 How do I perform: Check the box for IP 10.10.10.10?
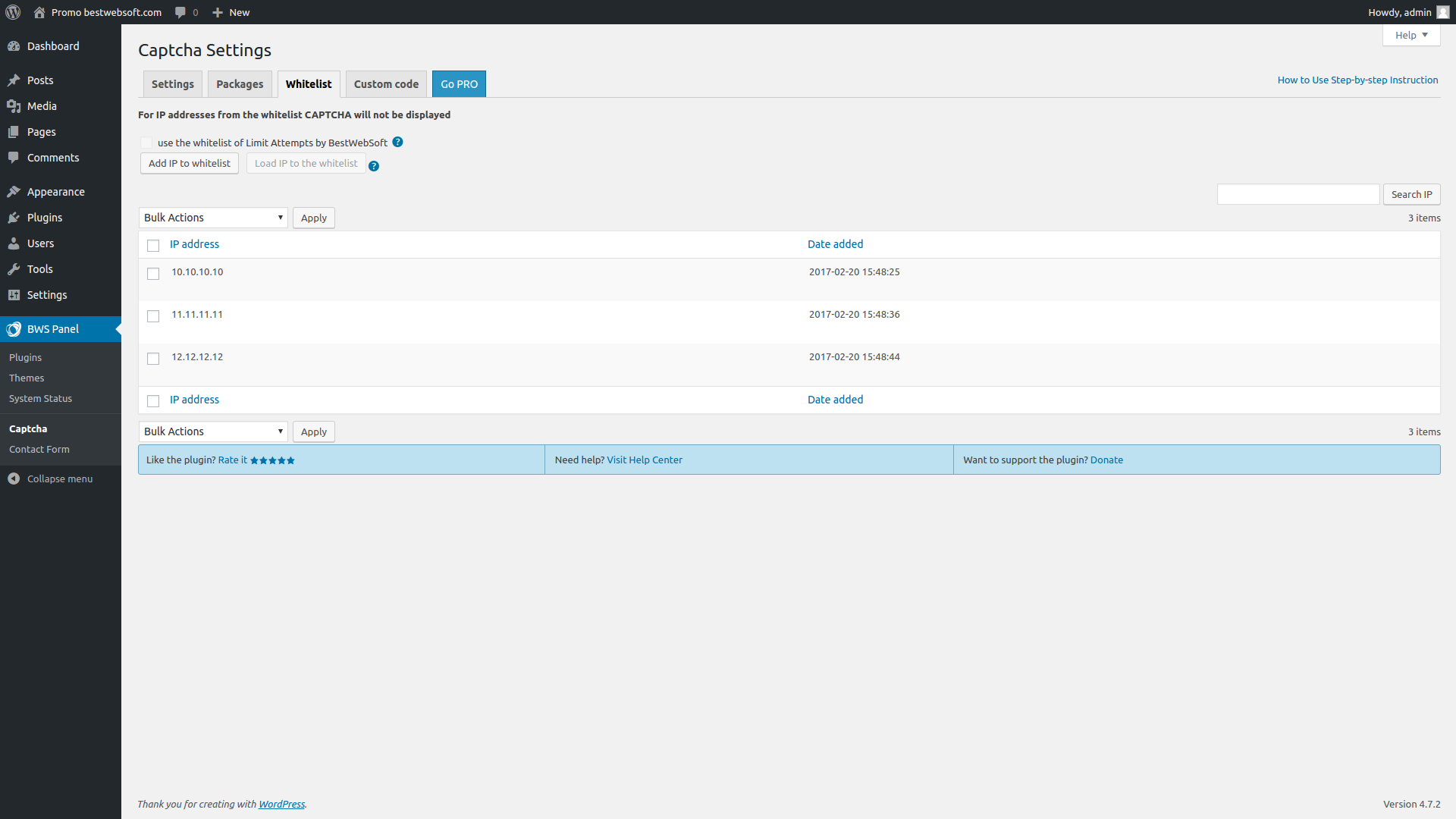coord(153,274)
